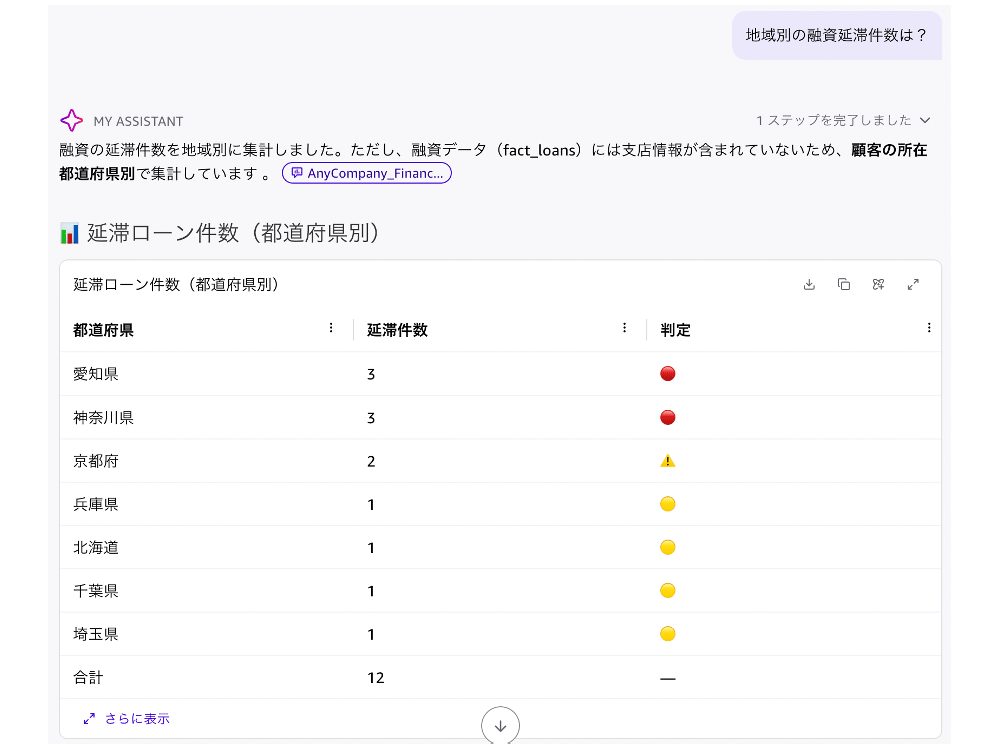
Task: Click the warning triangle for 京都府
Action: pyautogui.click(x=668, y=461)
